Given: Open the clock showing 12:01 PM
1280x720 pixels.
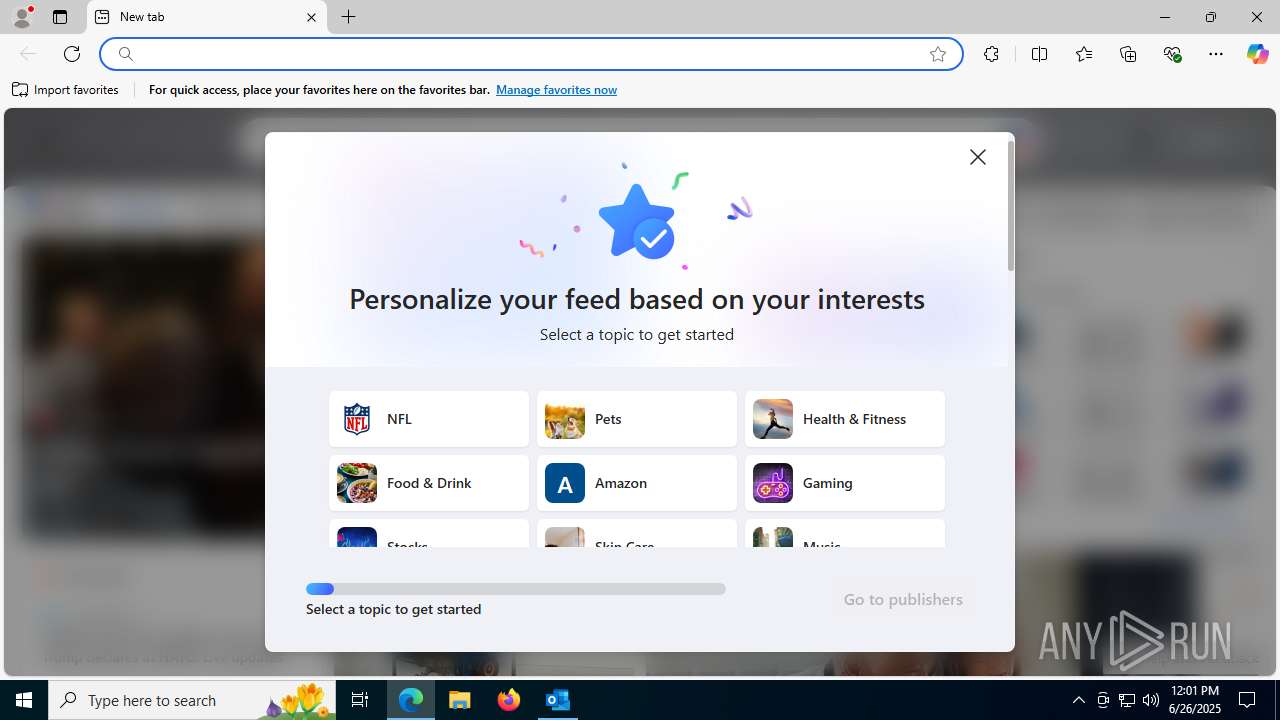Looking at the screenshot, I should point(1194,700).
